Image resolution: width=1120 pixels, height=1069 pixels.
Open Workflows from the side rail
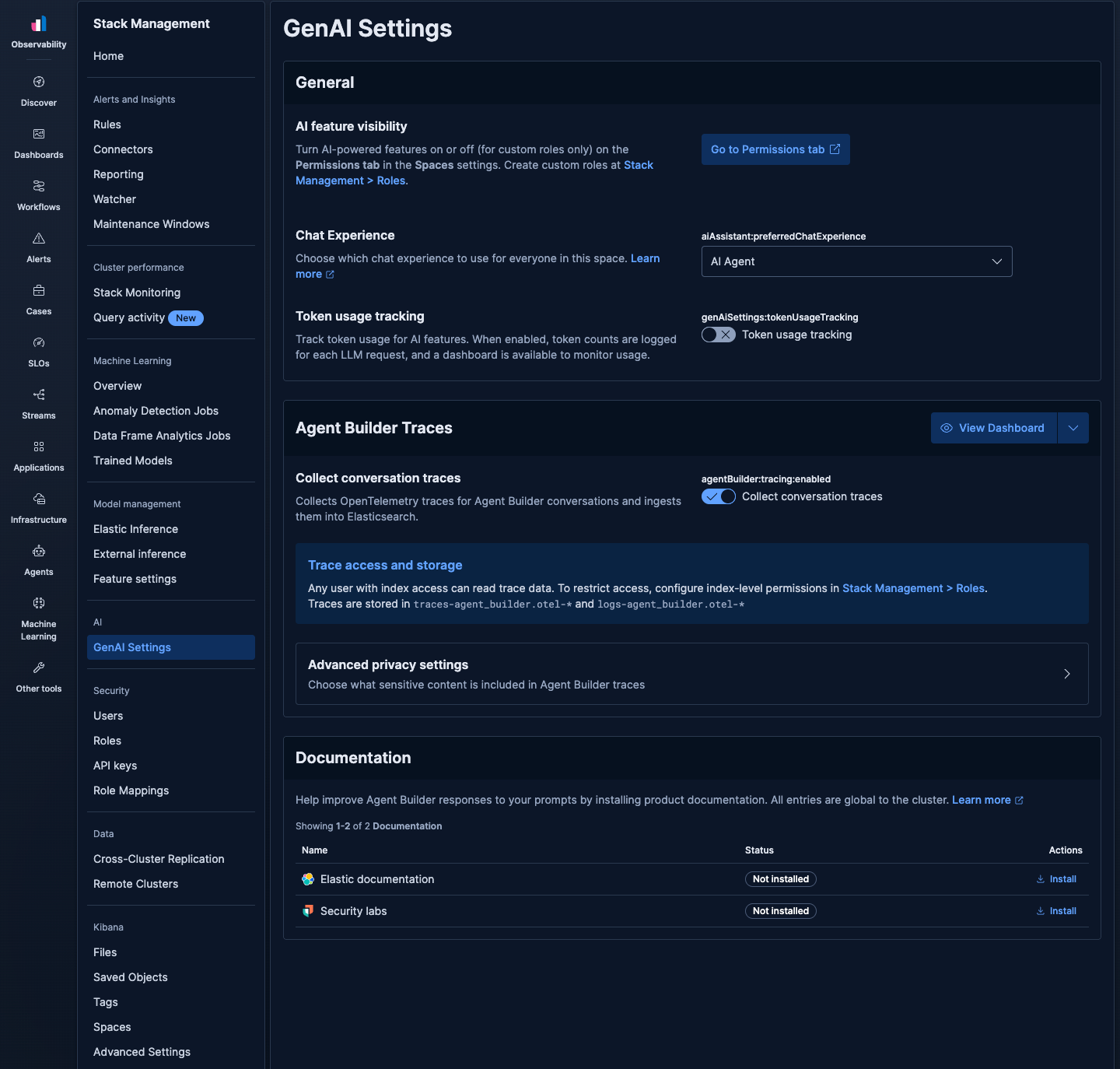pyautogui.click(x=39, y=195)
